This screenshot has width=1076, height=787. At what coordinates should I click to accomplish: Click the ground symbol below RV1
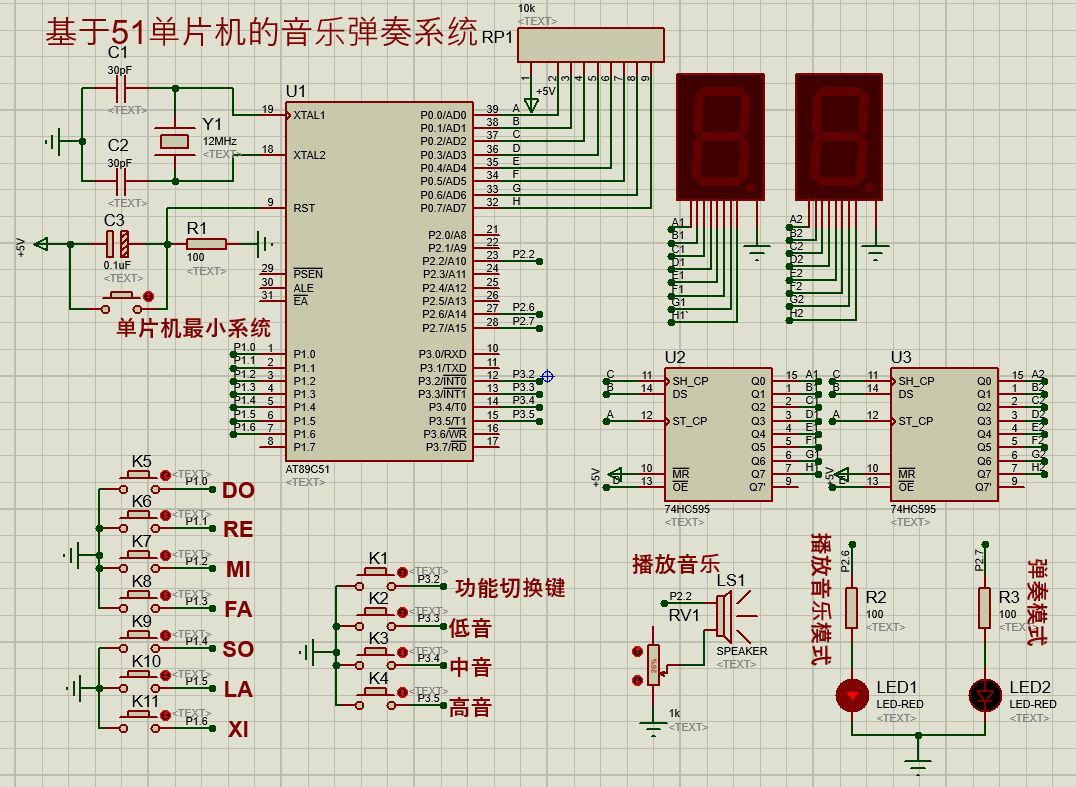pyautogui.click(x=653, y=729)
